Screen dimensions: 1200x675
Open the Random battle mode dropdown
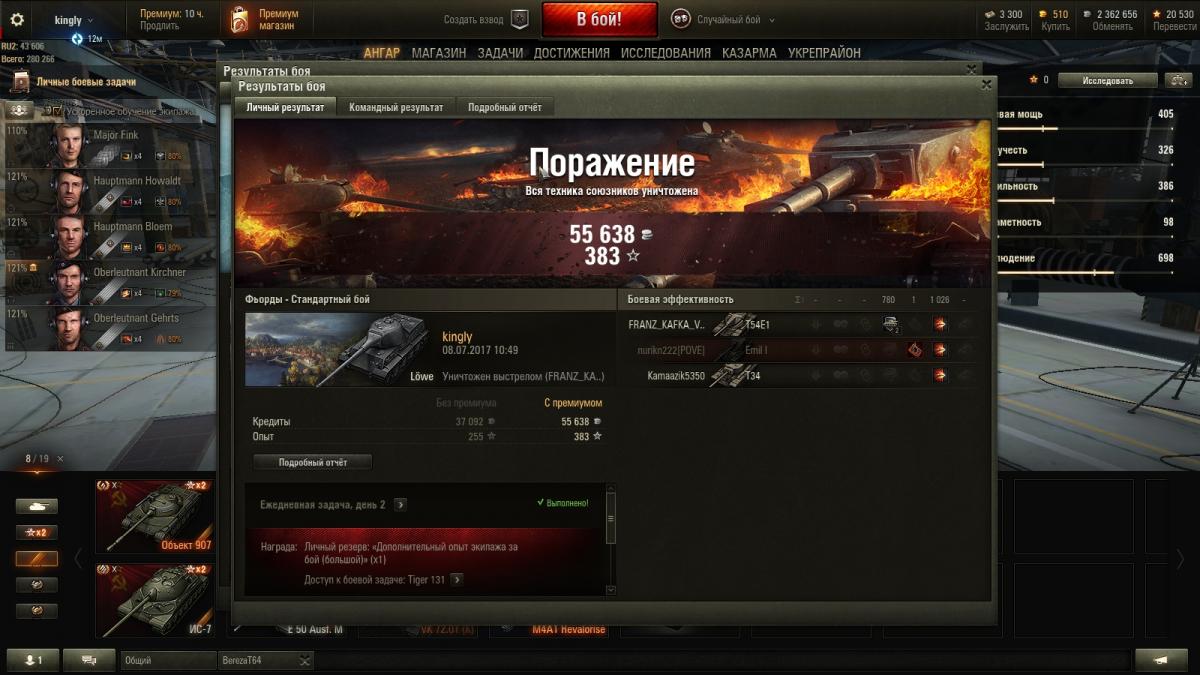tap(723, 19)
